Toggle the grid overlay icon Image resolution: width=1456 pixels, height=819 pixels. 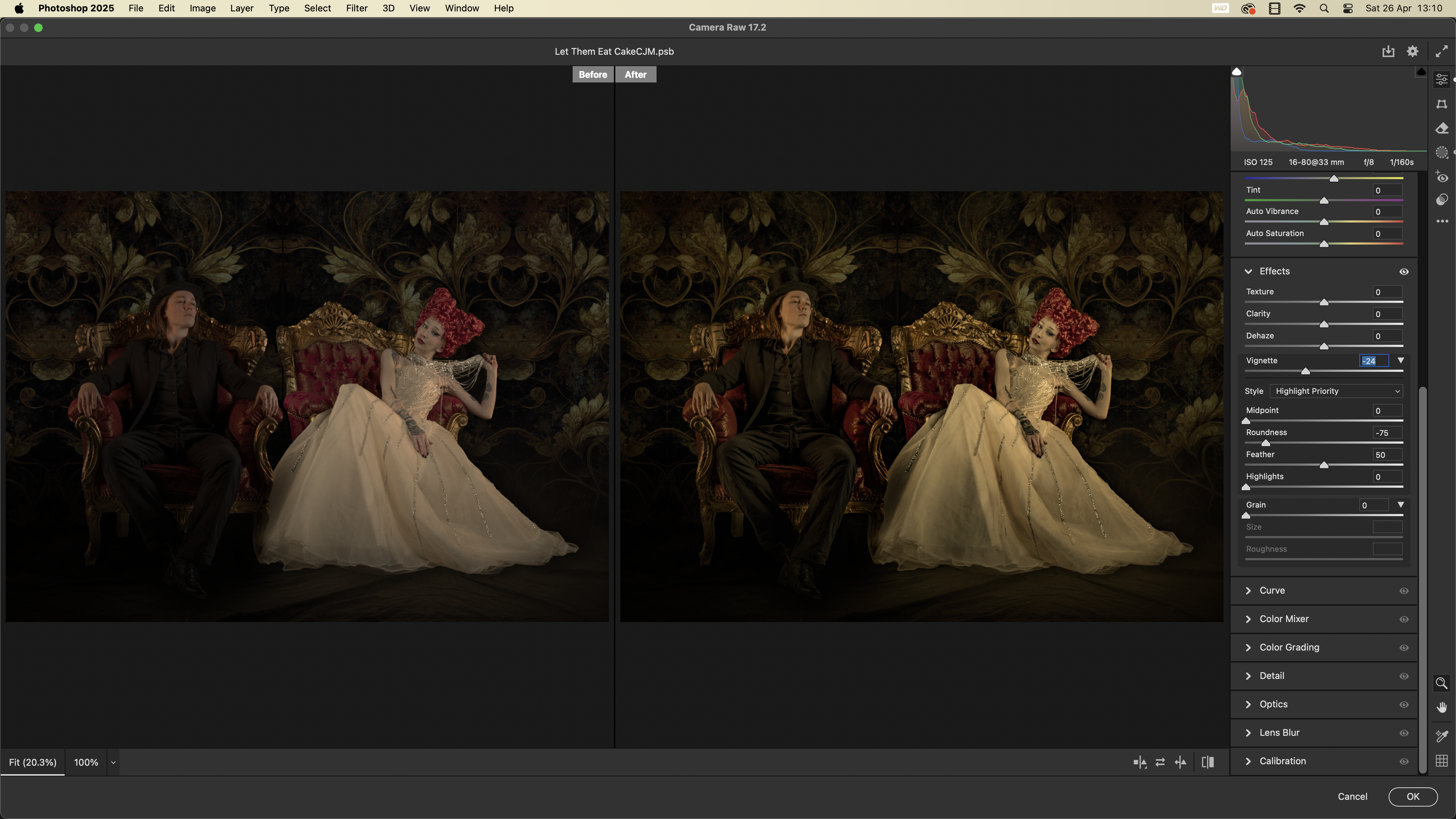click(1441, 761)
